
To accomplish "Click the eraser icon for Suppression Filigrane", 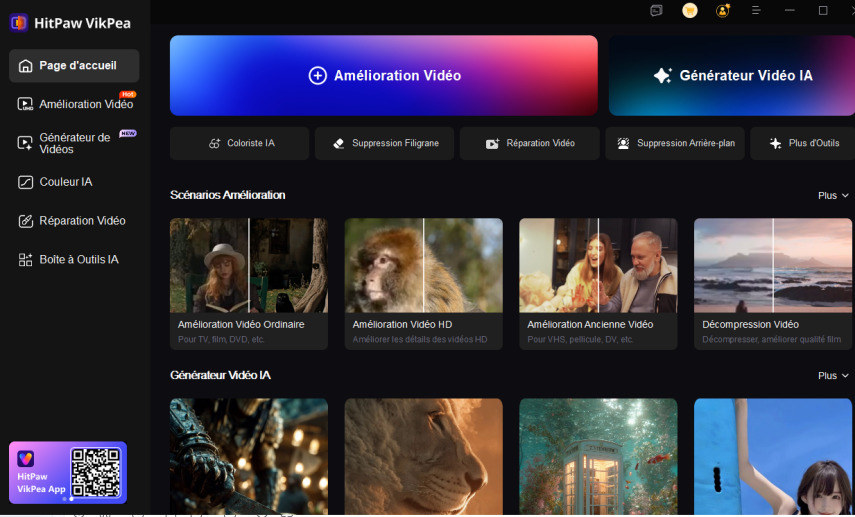I will (339, 143).
